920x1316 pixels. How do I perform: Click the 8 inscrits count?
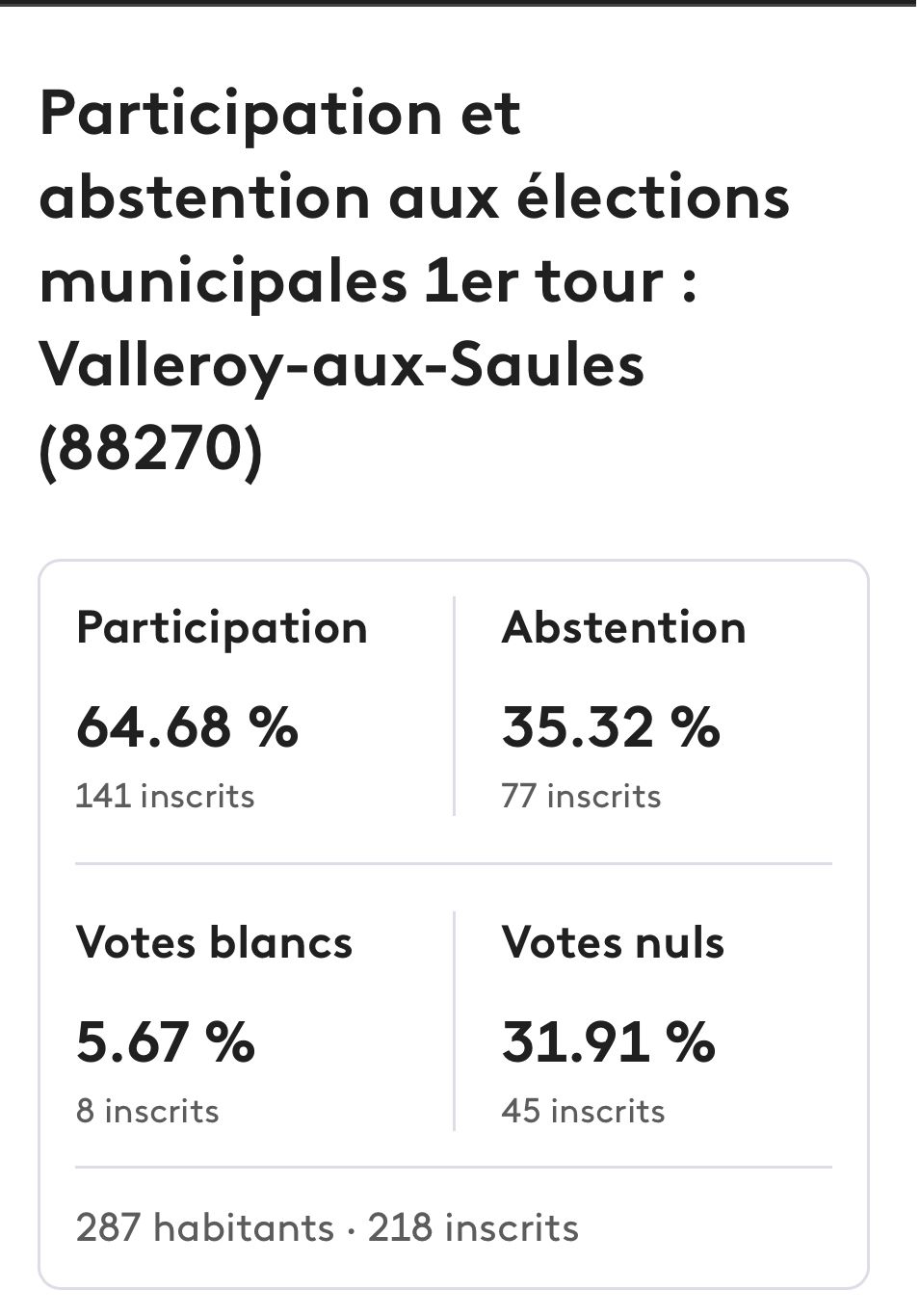[x=147, y=1112]
